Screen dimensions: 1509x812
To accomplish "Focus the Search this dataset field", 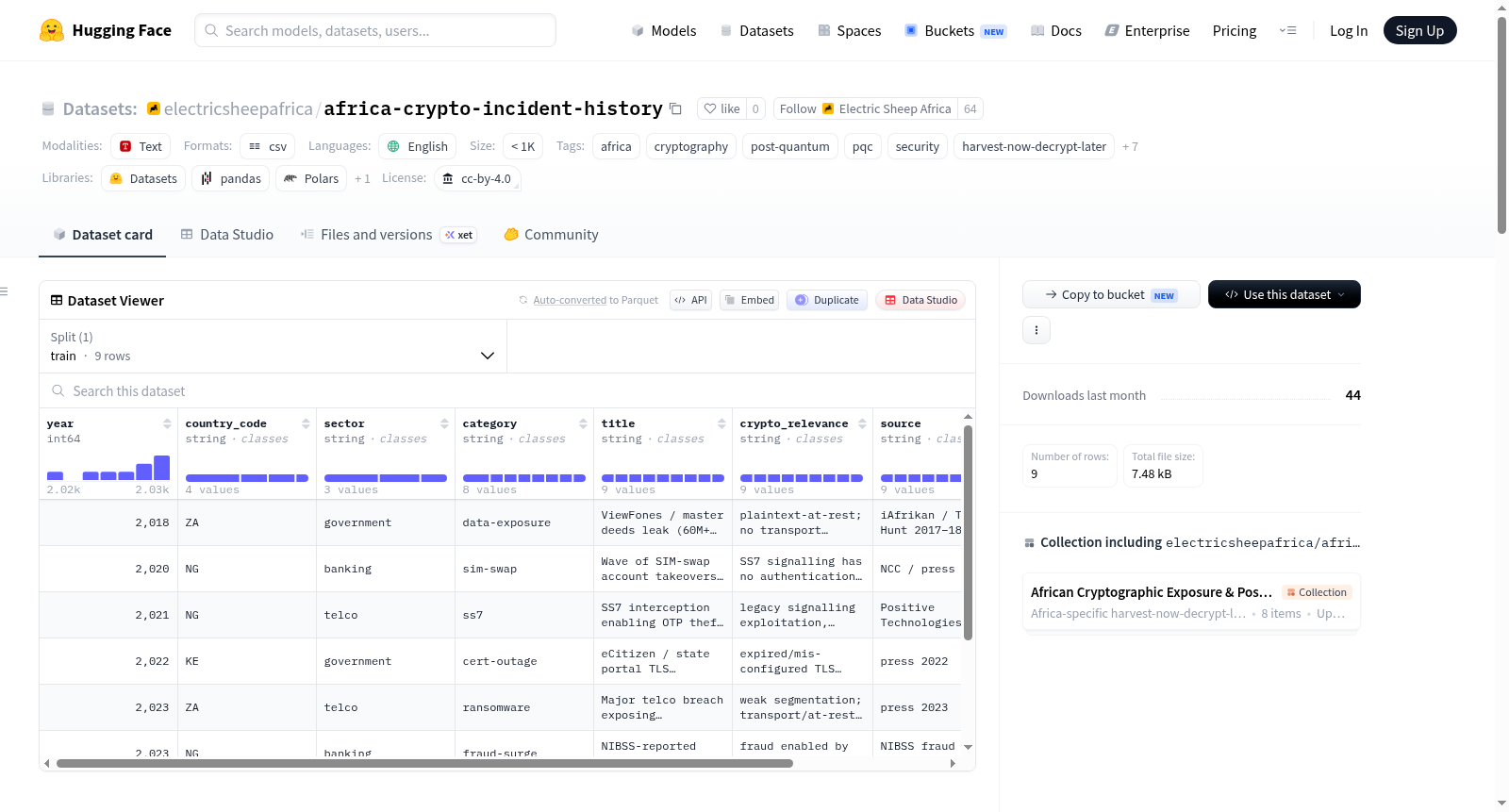I will pos(507,390).
